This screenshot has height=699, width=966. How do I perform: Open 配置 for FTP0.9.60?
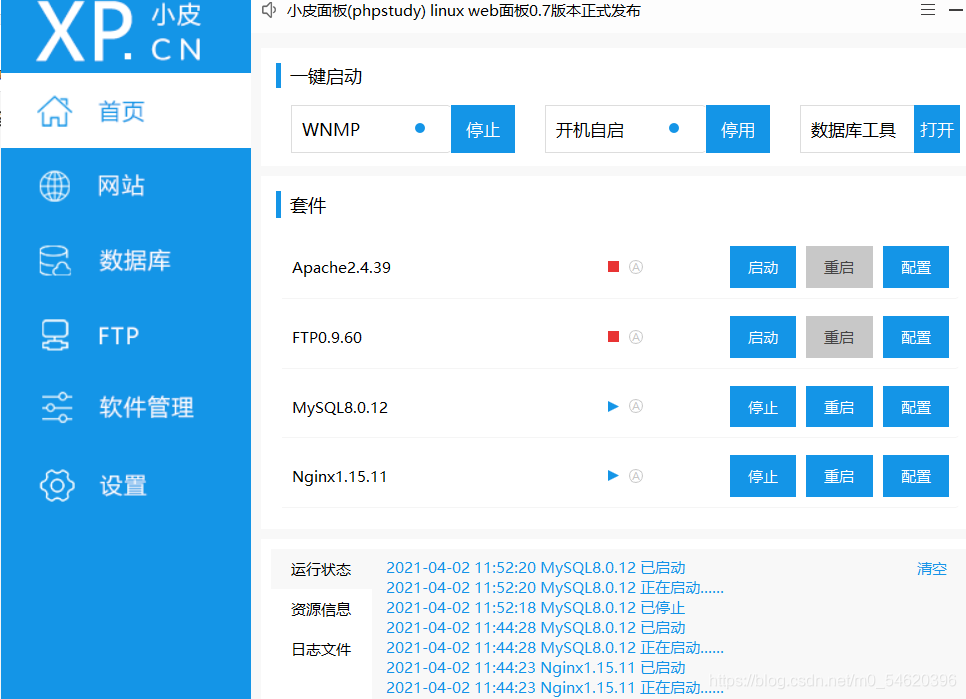pyautogui.click(x=915, y=337)
